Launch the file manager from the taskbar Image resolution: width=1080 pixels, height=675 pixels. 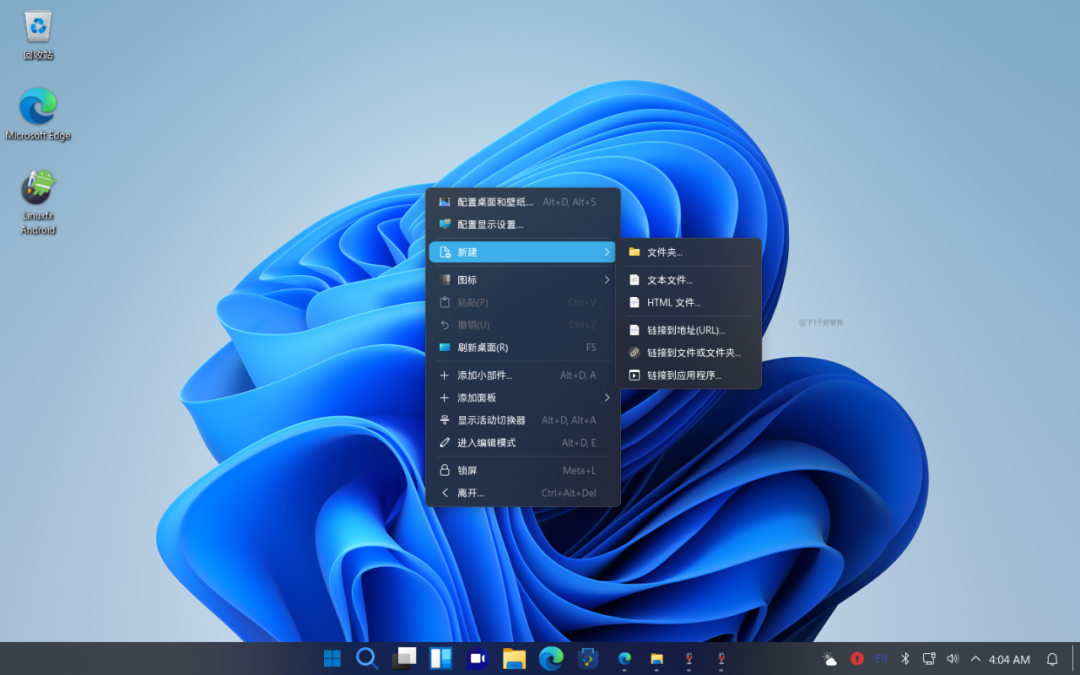pos(513,659)
